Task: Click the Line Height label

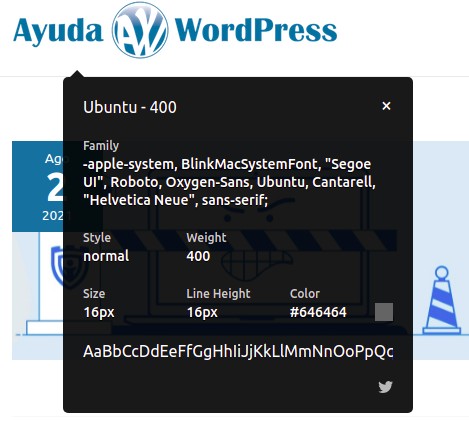Action: point(218,294)
